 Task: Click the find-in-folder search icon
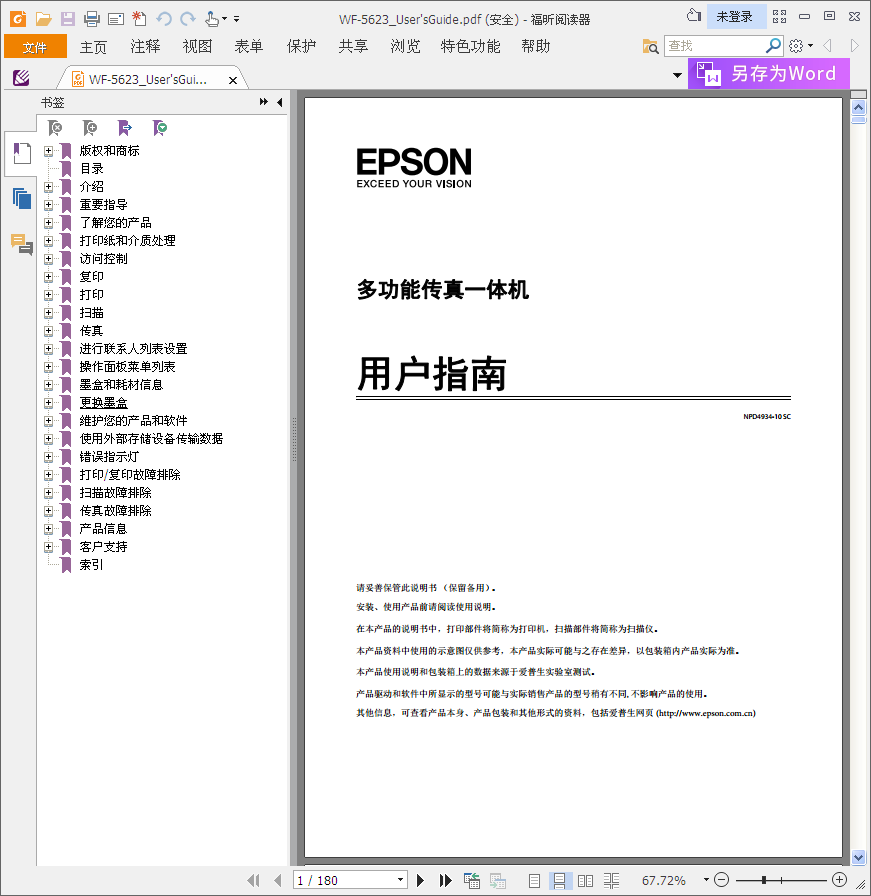650,46
